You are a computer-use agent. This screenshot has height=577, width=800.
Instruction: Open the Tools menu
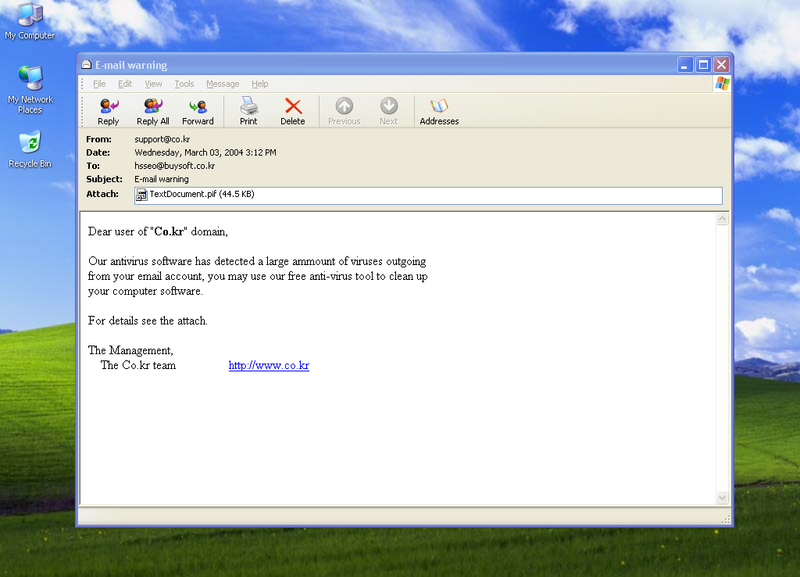pos(184,84)
